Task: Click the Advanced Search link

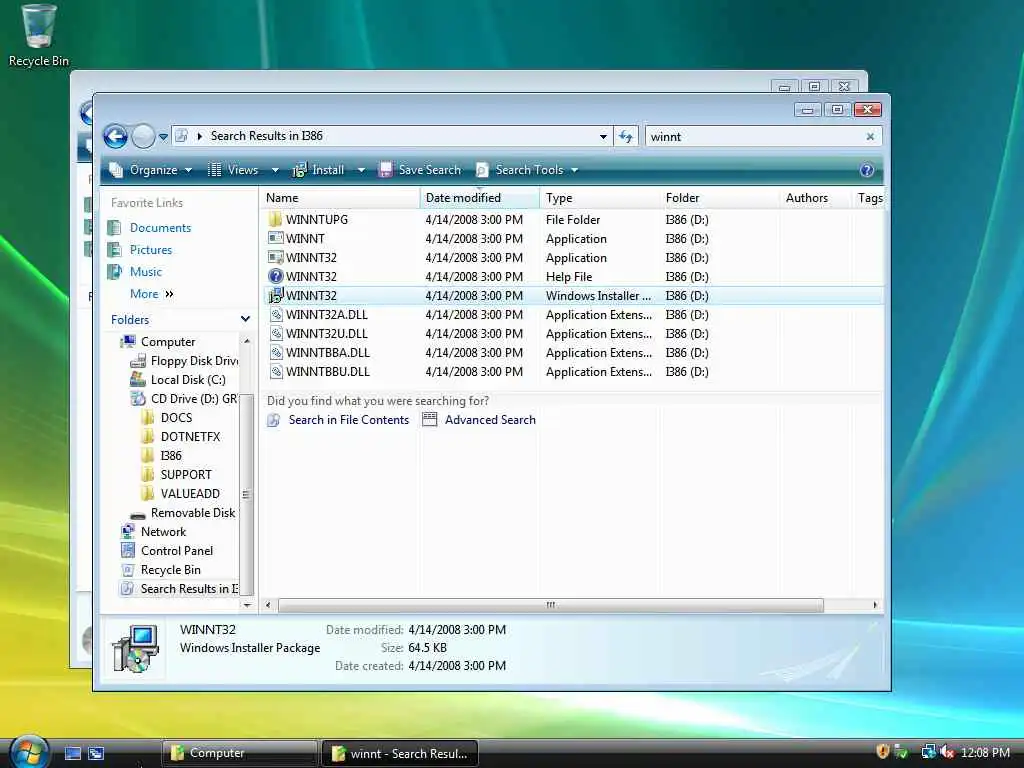Action: (x=490, y=420)
